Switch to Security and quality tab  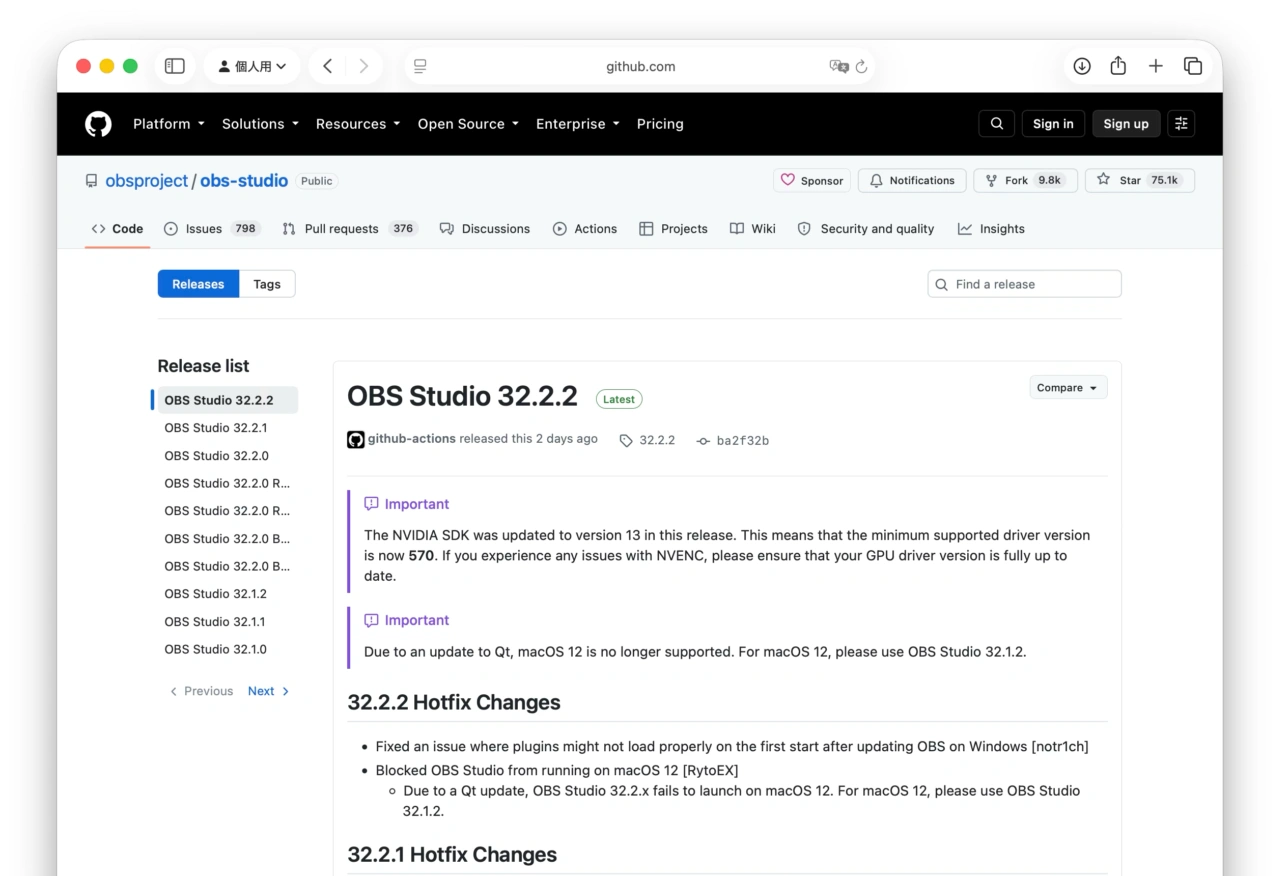point(866,229)
